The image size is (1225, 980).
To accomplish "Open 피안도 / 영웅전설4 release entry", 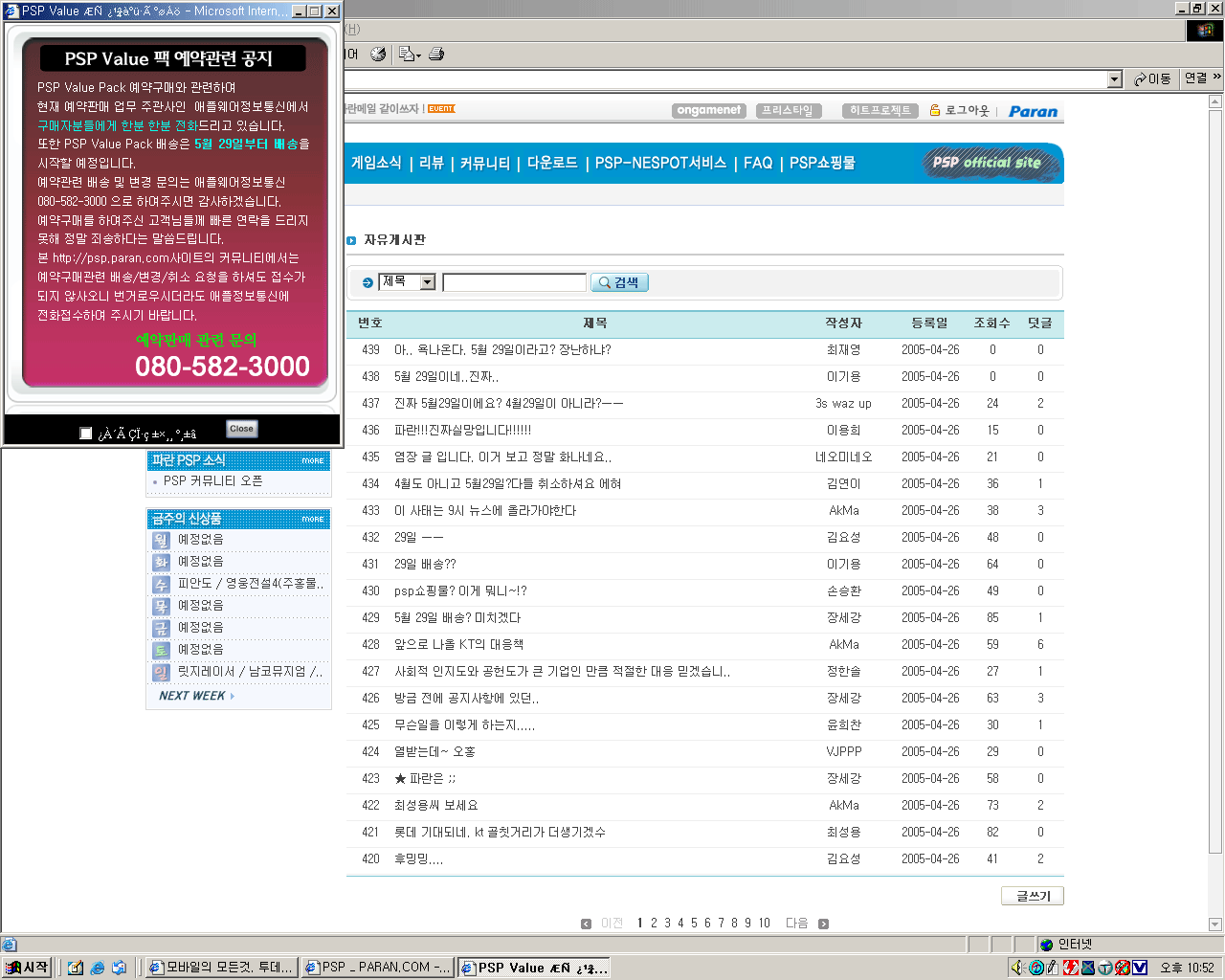I will [x=251, y=584].
